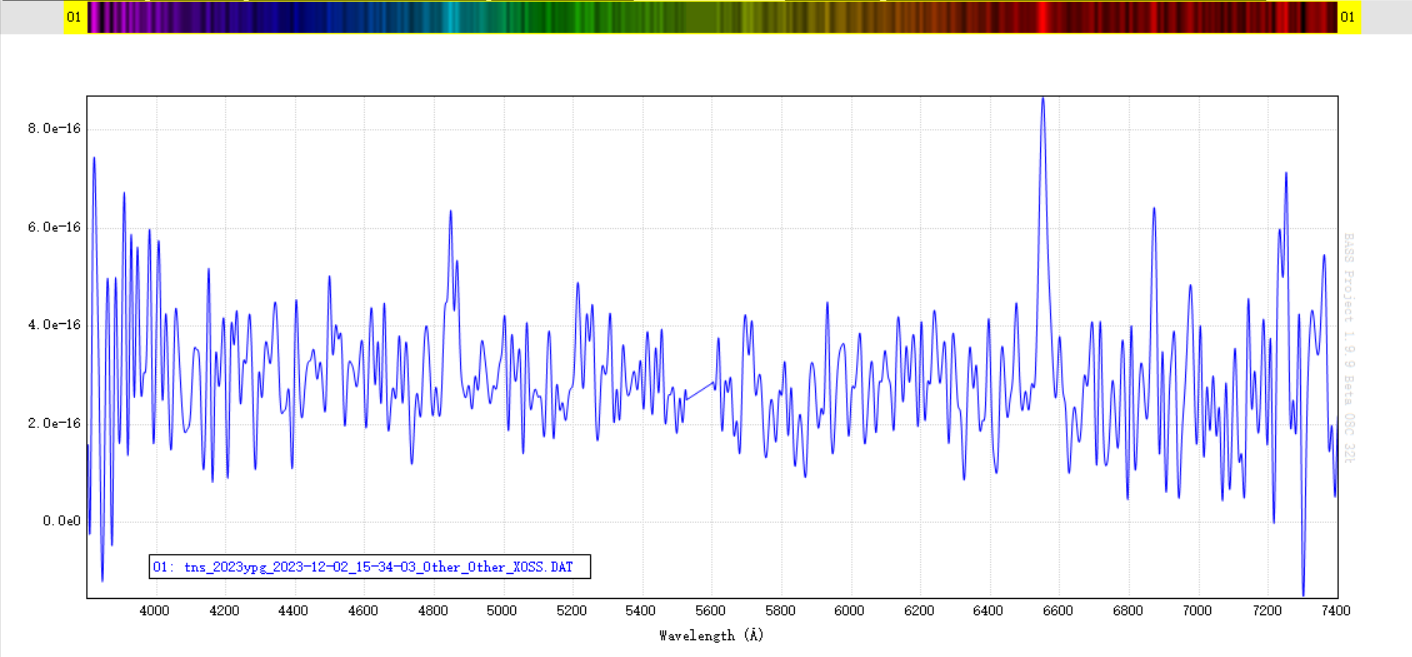This screenshot has width=1412, height=657.
Task: Click the cyan band in the color strip
Action: coord(451,17)
